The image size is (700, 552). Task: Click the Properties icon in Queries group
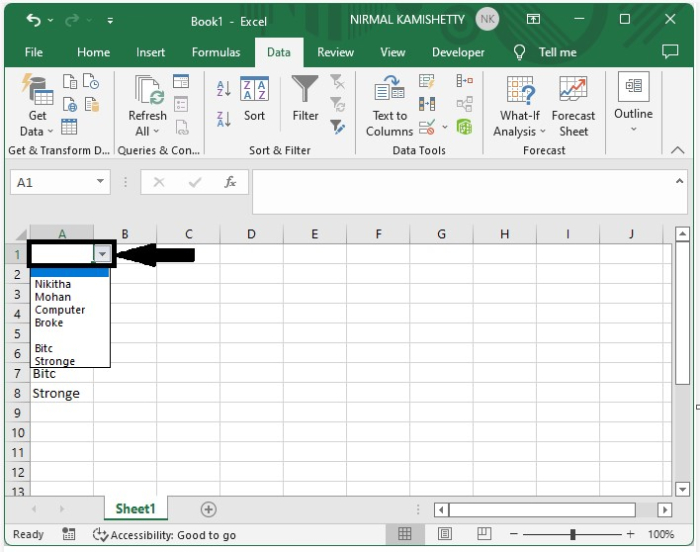tap(181, 105)
